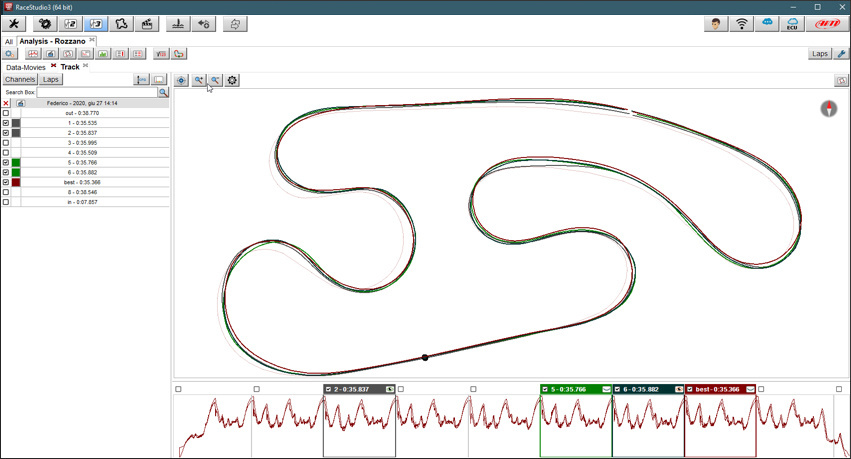851x459 pixels.
Task: Open track view settings gear
Action: coord(232,80)
